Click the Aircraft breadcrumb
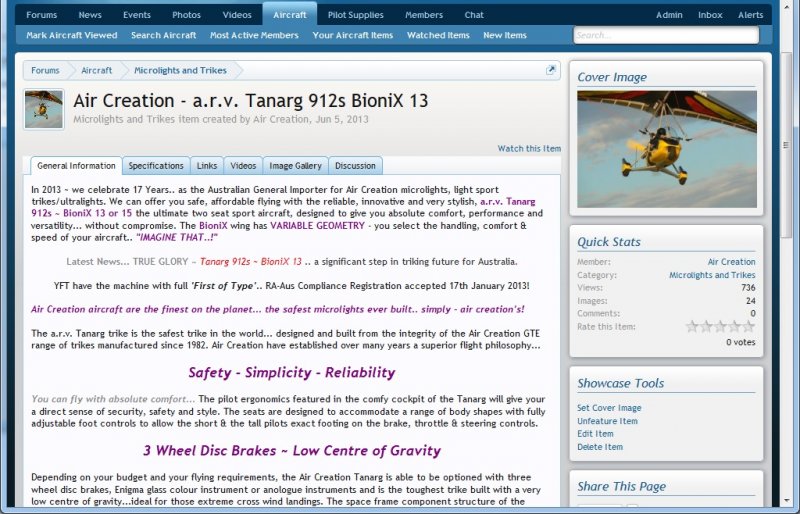The image size is (800, 514). click(96, 70)
